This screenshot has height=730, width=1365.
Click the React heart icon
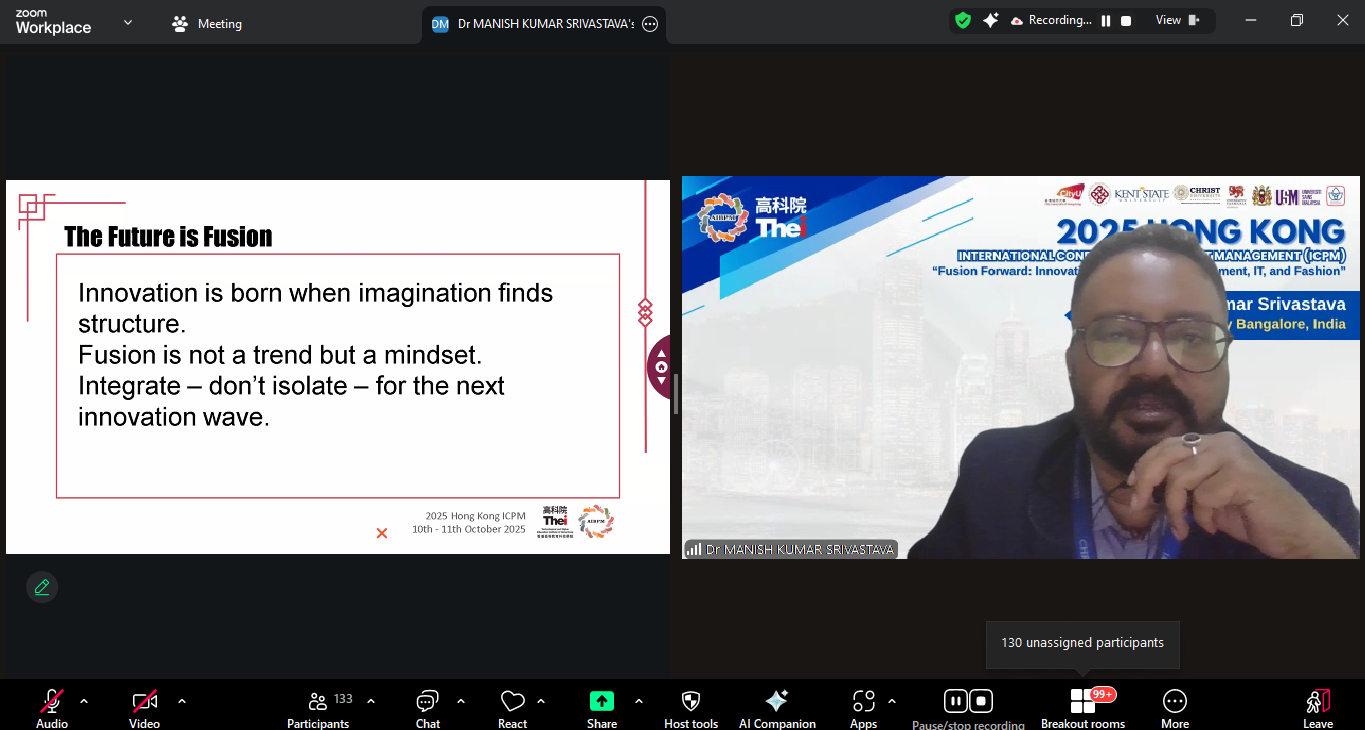[x=512, y=701]
